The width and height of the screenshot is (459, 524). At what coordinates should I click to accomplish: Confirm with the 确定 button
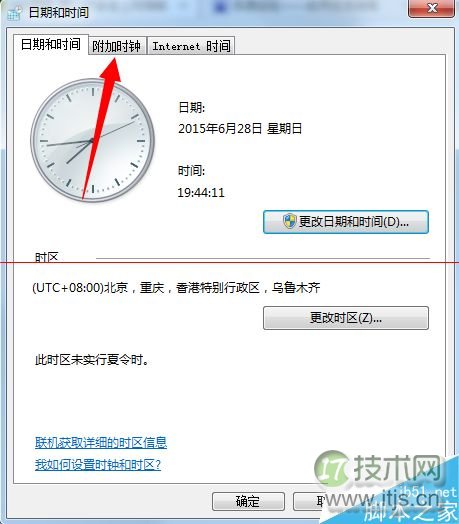(x=248, y=501)
